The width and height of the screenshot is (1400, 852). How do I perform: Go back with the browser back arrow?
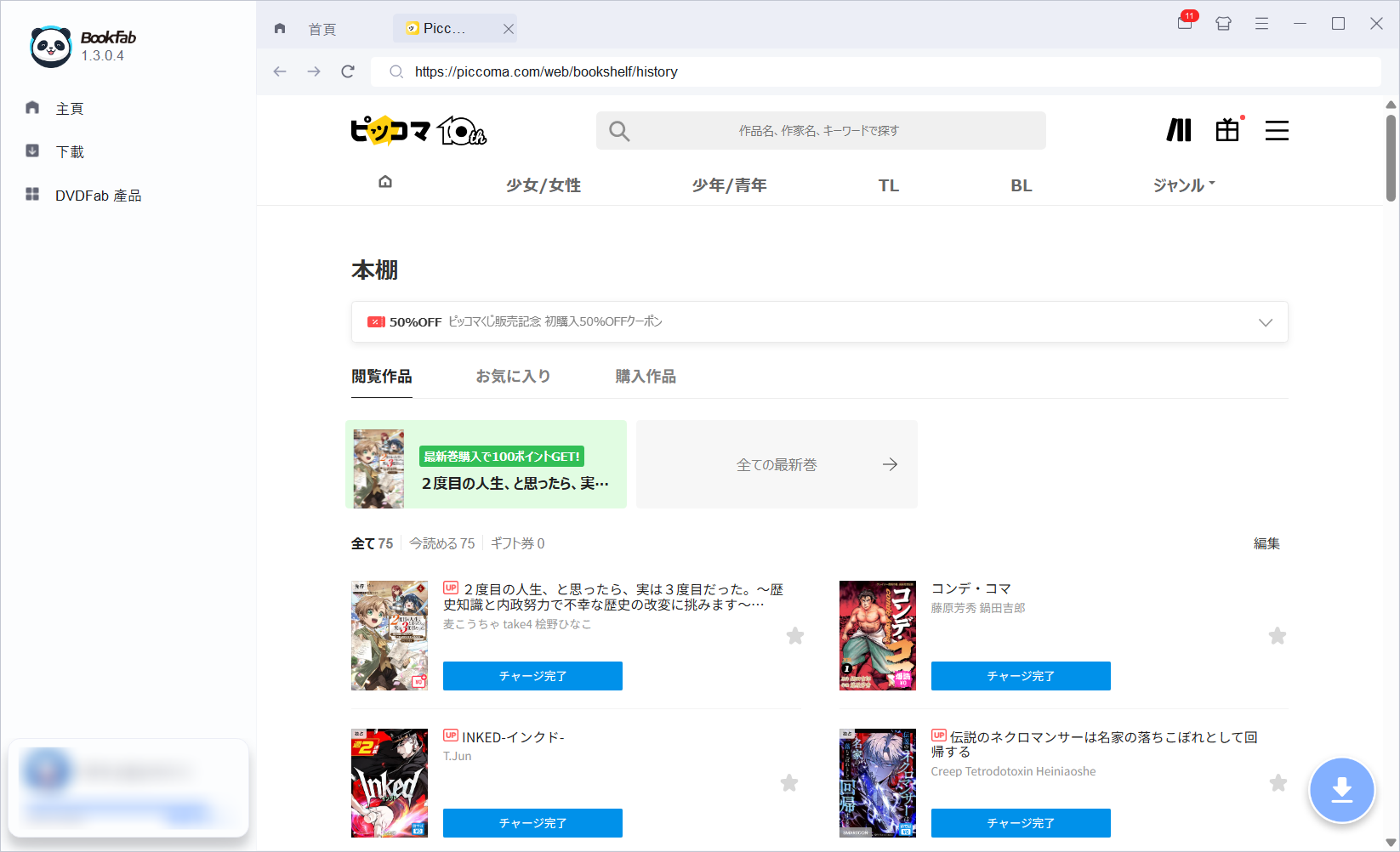(x=280, y=71)
